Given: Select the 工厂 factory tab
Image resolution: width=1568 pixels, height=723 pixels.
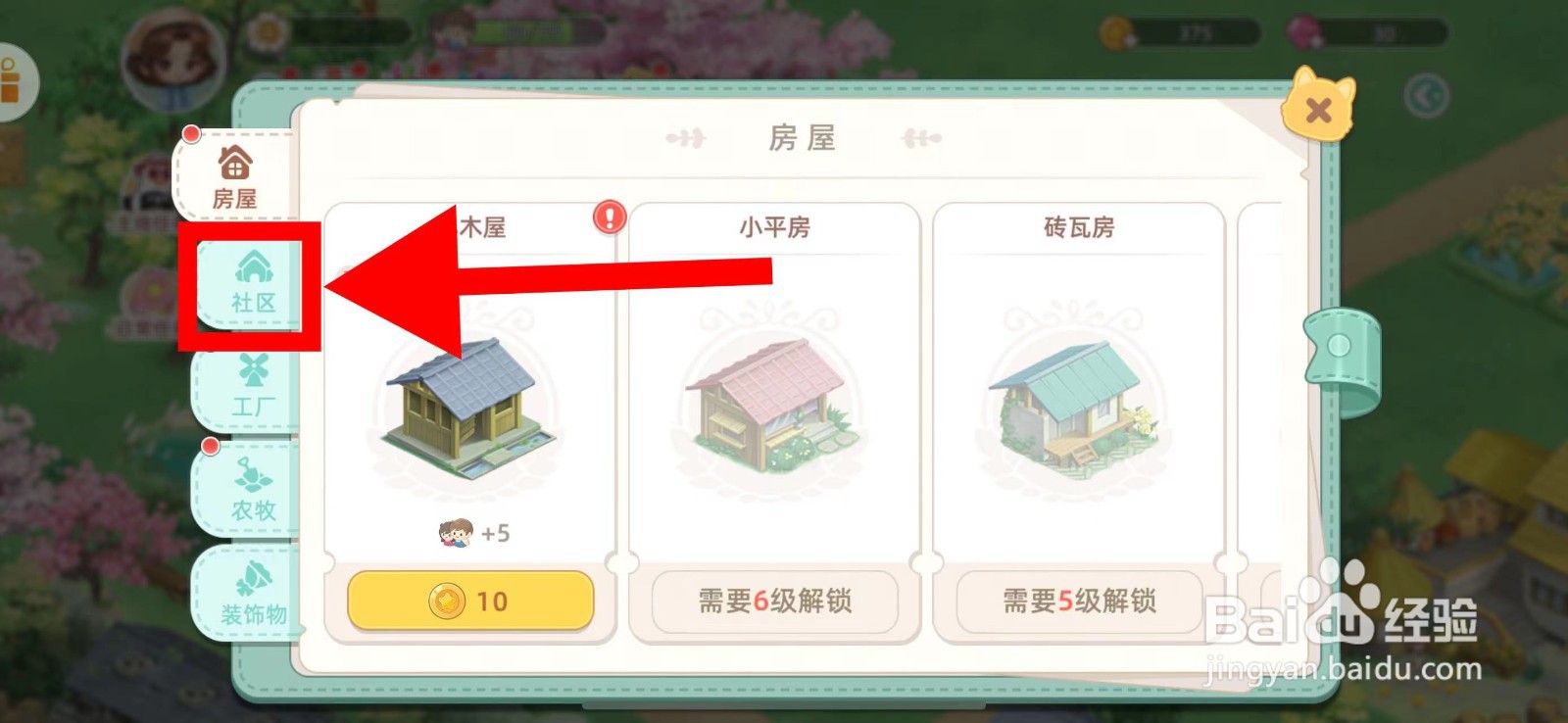Looking at the screenshot, I should click(x=253, y=386).
